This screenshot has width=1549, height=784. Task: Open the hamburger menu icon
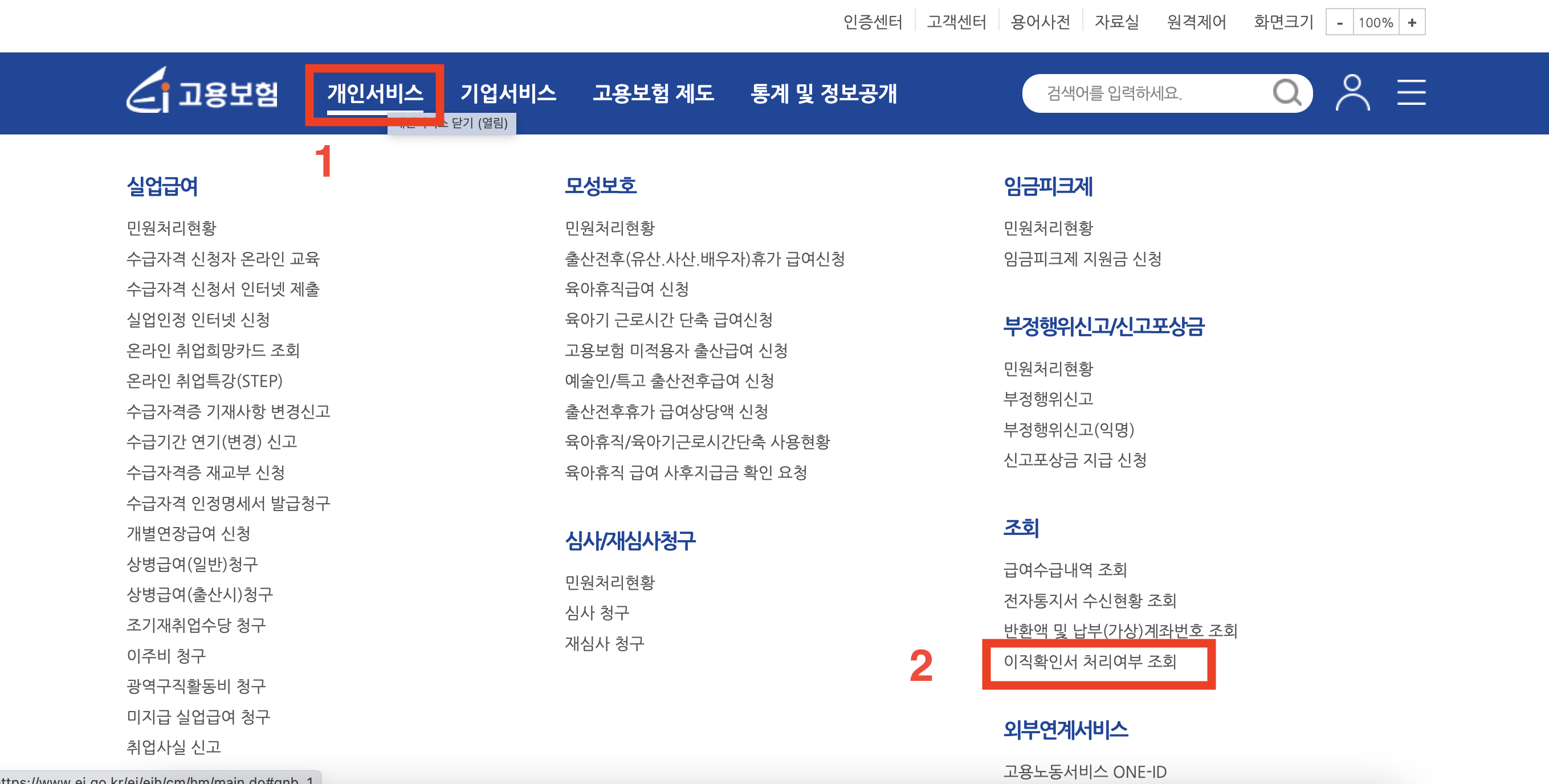coord(1411,93)
